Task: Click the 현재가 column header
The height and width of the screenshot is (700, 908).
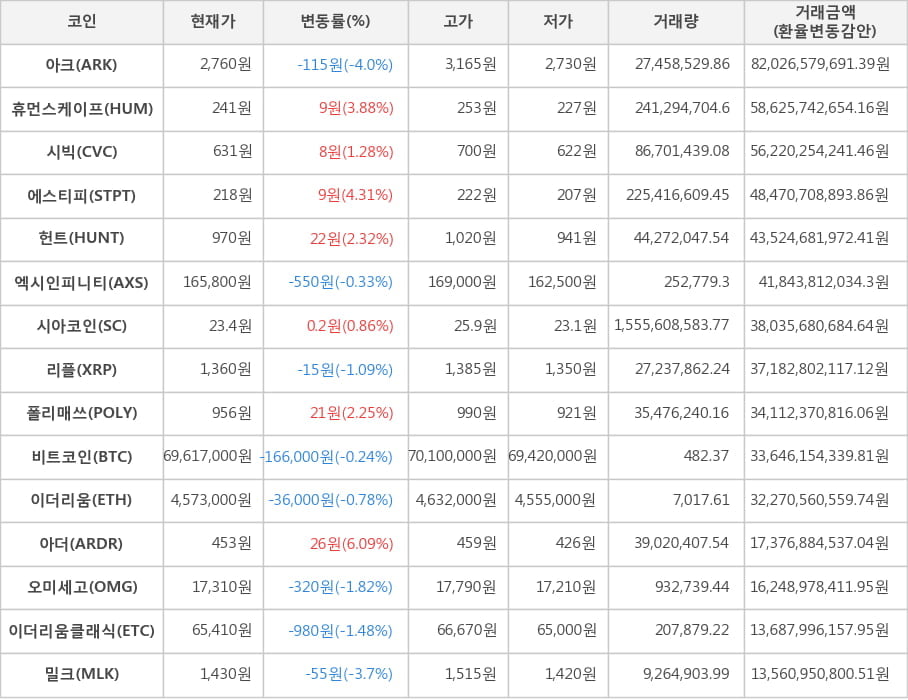Action: (213, 22)
